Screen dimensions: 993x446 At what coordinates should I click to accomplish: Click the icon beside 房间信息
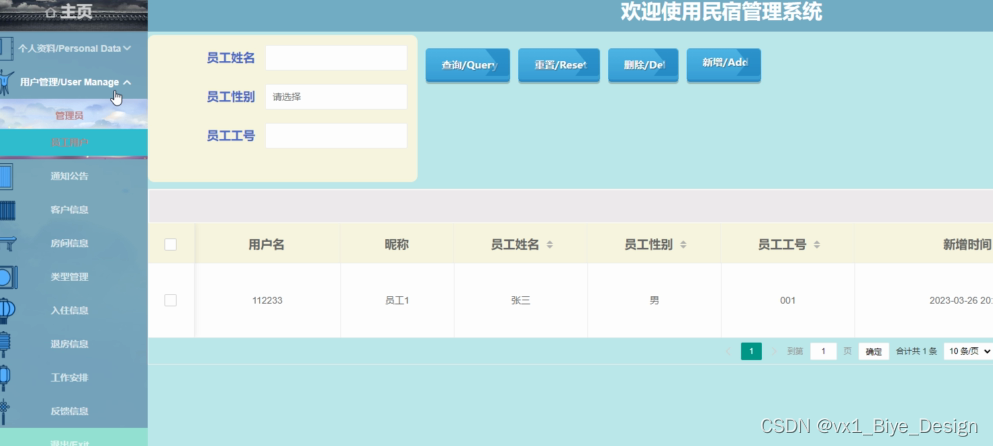tap(8, 244)
